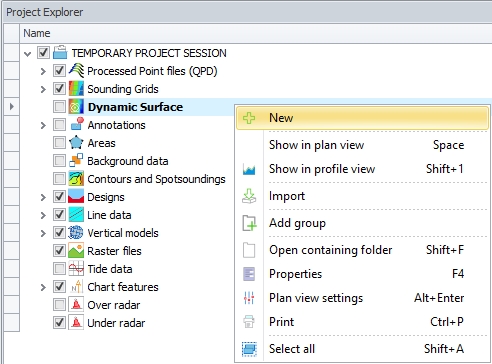
Task: Click the green plus icon beside New
Action: (249, 118)
